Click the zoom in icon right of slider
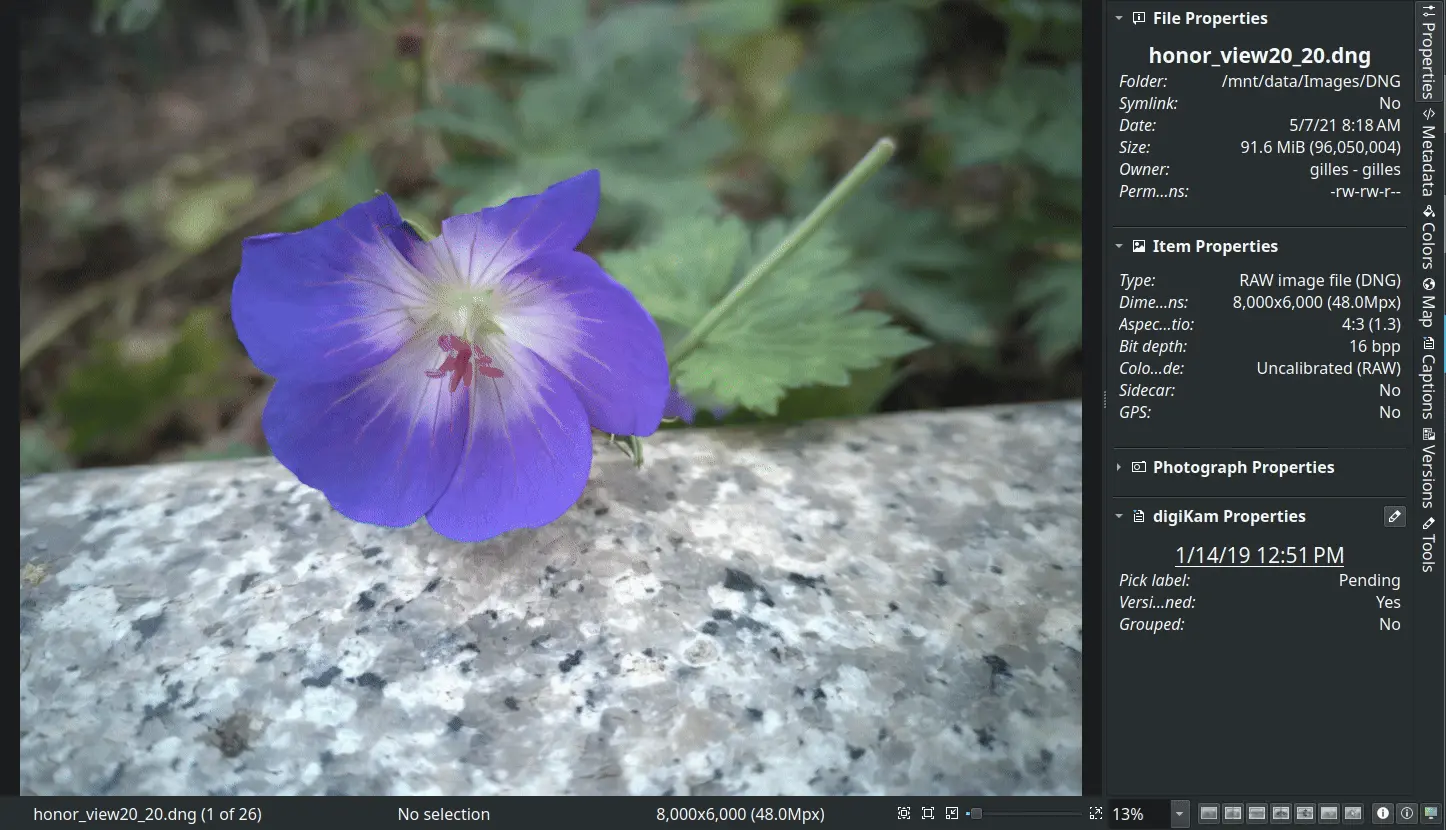This screenshot has height=830, width=1446. click(x=1095, y=814)
